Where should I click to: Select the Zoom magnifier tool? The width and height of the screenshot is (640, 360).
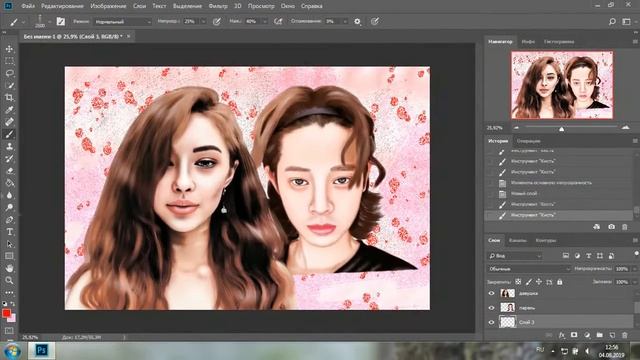coord(9,280)
